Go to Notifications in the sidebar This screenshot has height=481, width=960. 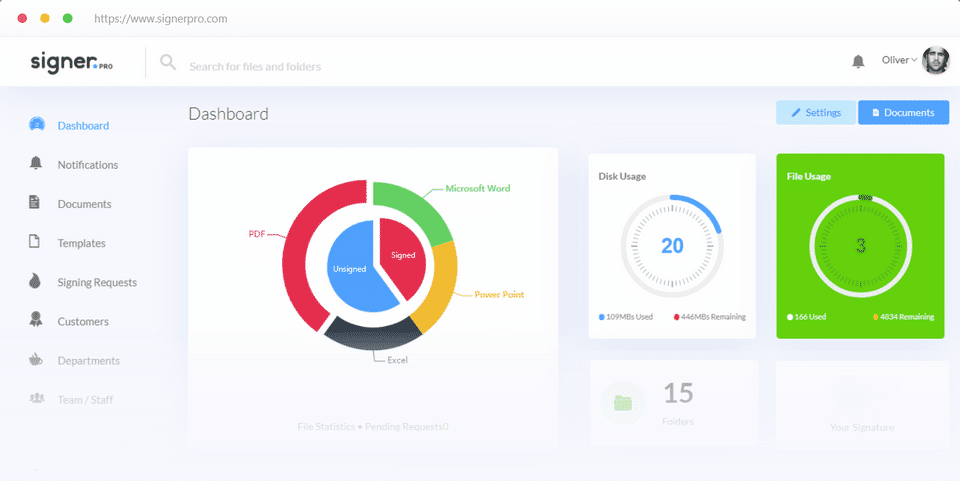coord(88,165)
